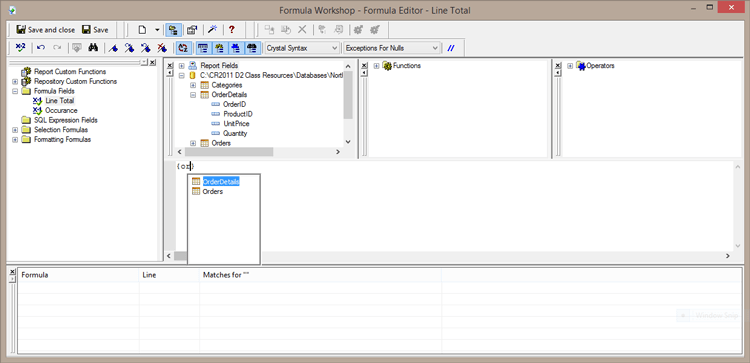Close the field tree panel
Screen dimensions: 750x363
tap(170, 66)
